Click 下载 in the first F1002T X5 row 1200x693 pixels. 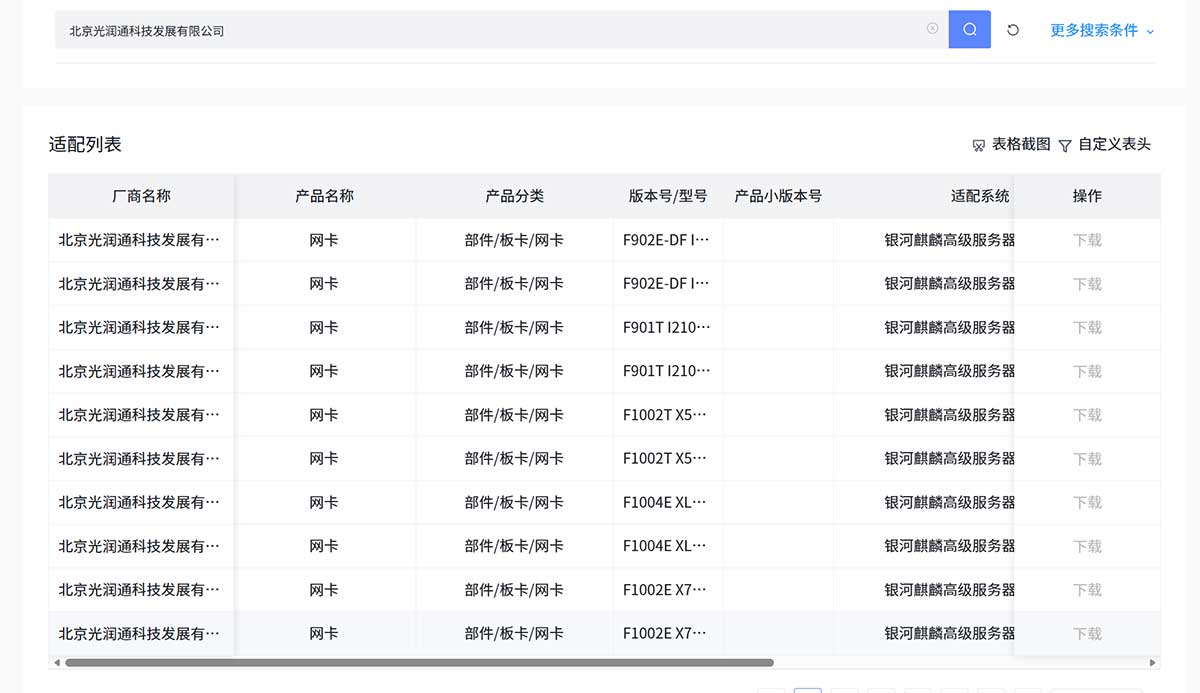[1087, 415]
